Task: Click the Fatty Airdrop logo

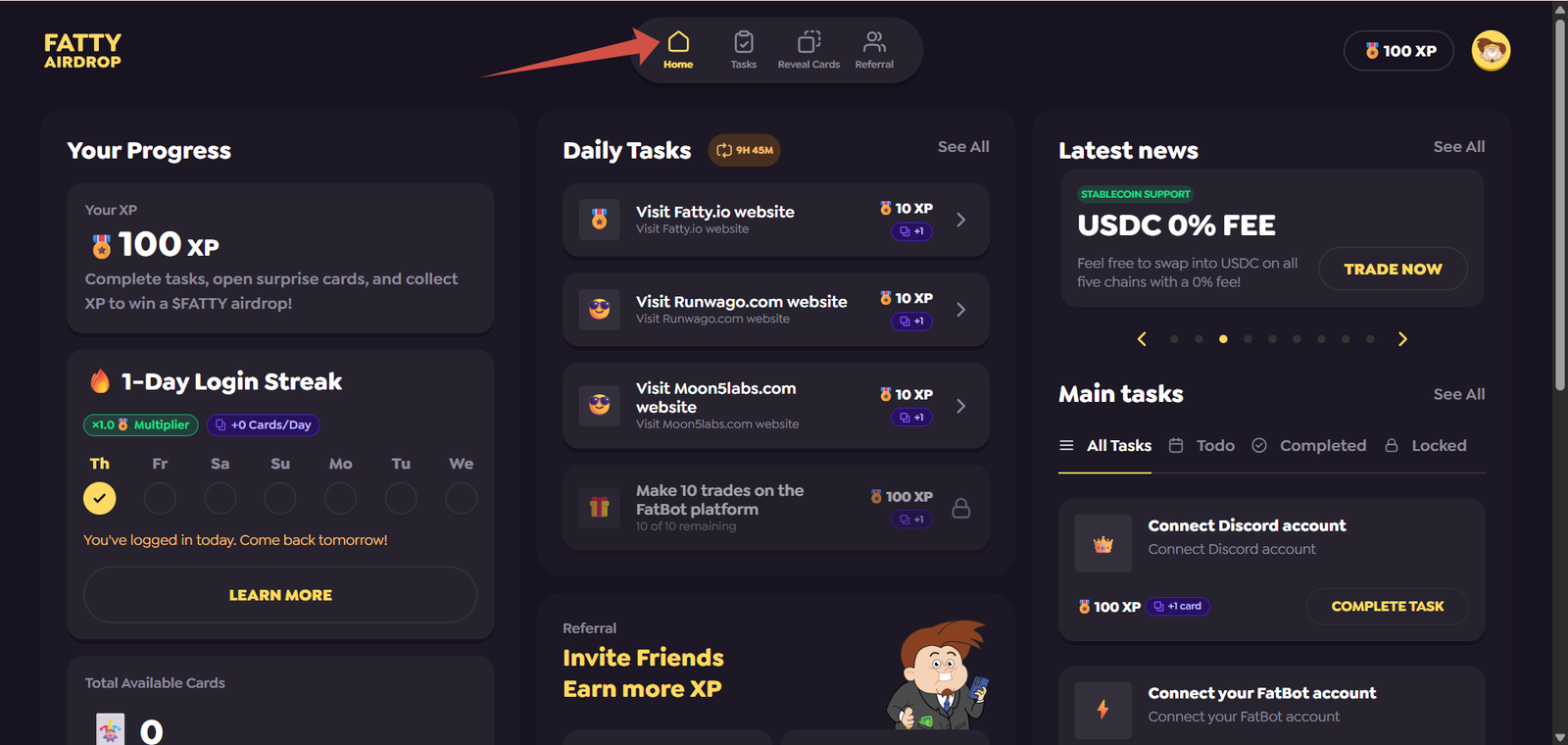Action: click(82, 51)
